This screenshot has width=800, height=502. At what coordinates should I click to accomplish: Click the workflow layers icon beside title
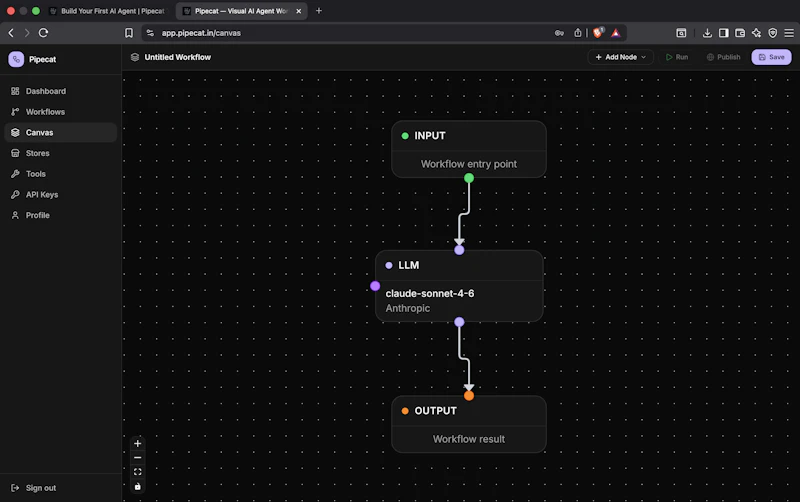[135, 57]
